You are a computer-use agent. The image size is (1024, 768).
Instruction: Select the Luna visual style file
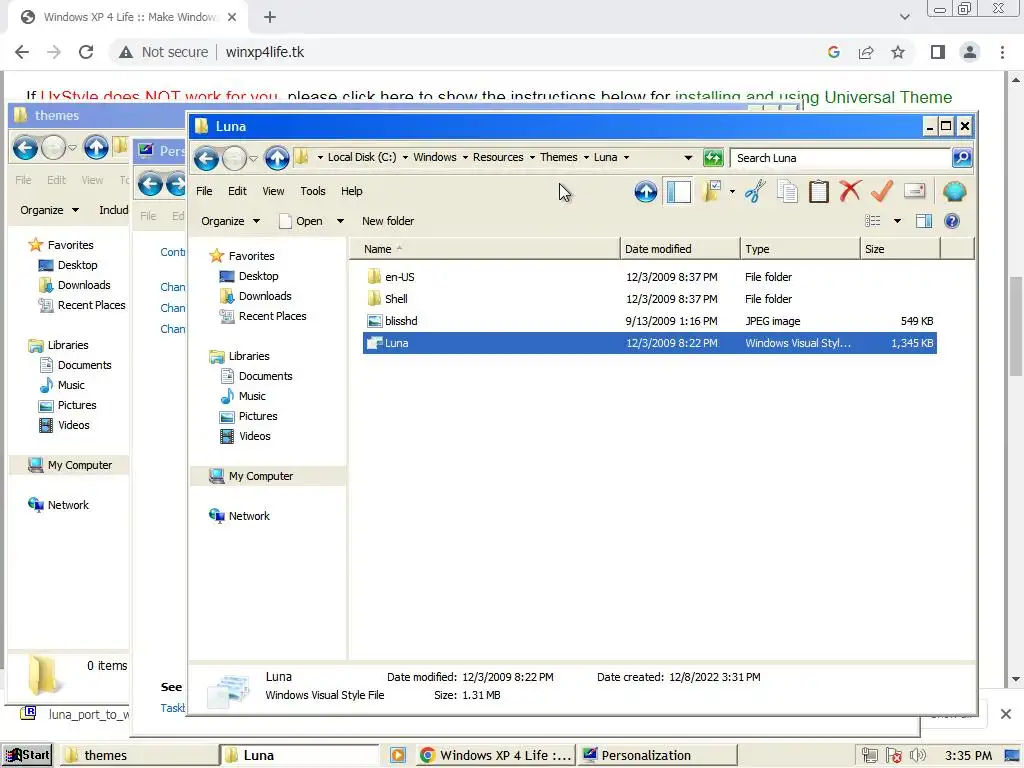pos(650,344)
